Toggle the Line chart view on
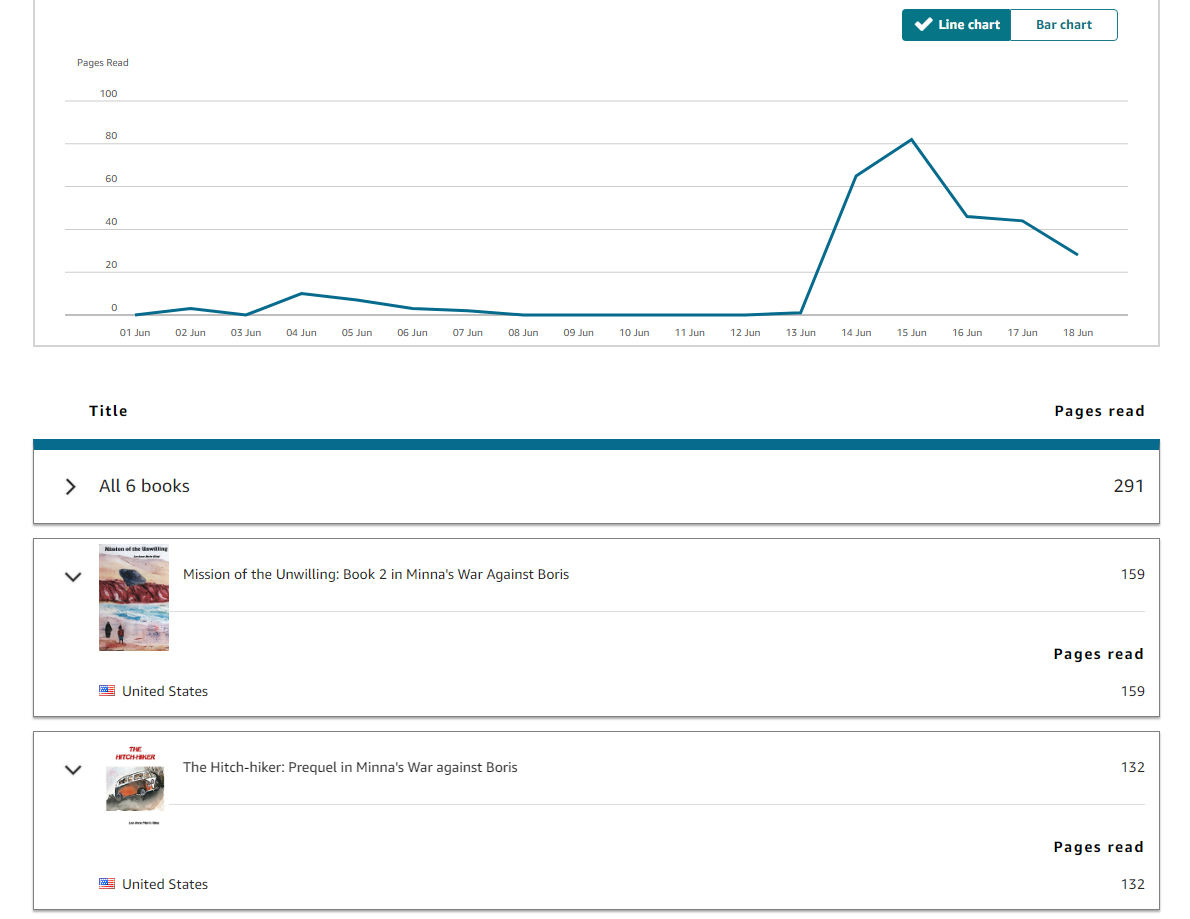Screen dimensions: 1190x919 coord(956,24)
